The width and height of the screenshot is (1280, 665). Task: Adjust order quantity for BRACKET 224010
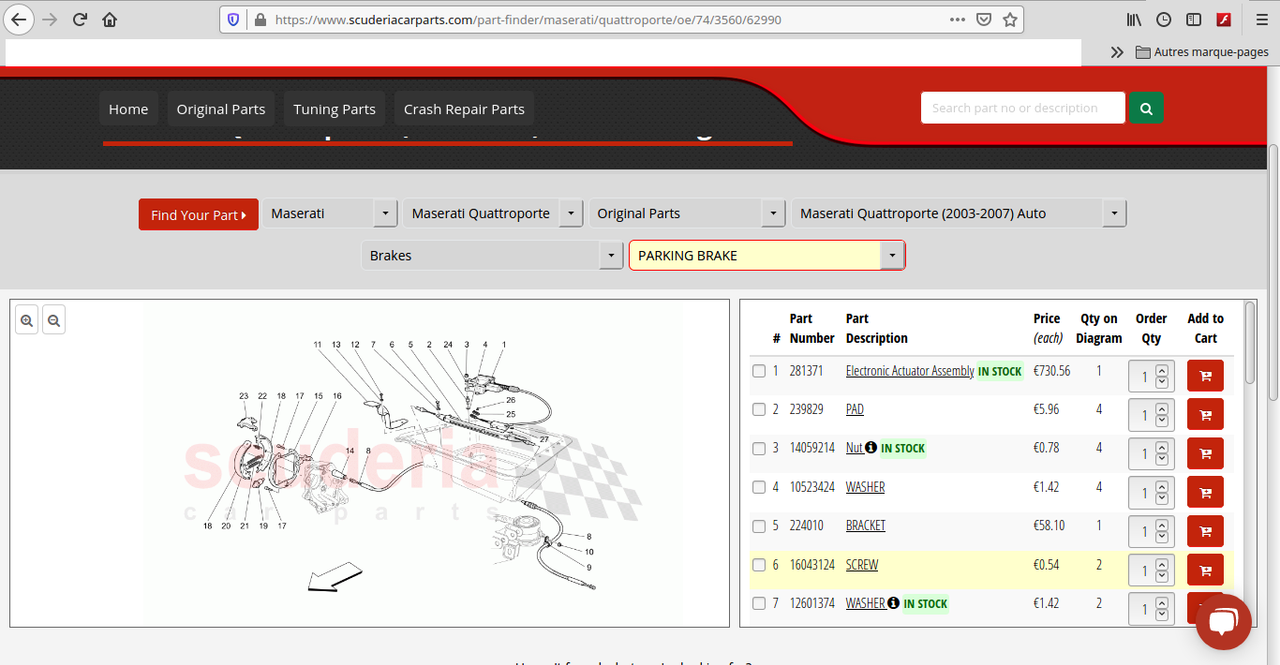tap(1149, 532)
